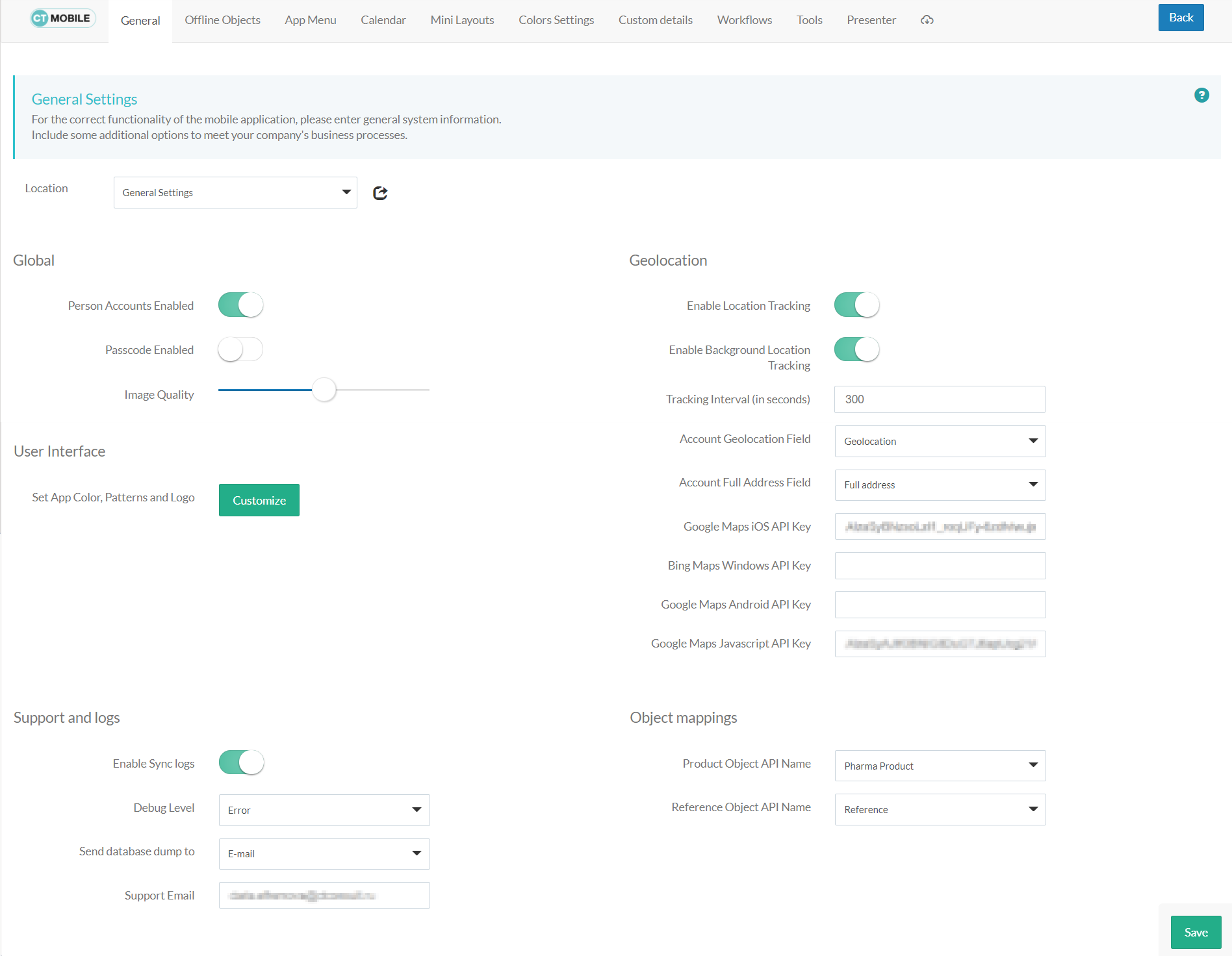
Task: Go to Colors Settings tab
Action: (556, 20)
